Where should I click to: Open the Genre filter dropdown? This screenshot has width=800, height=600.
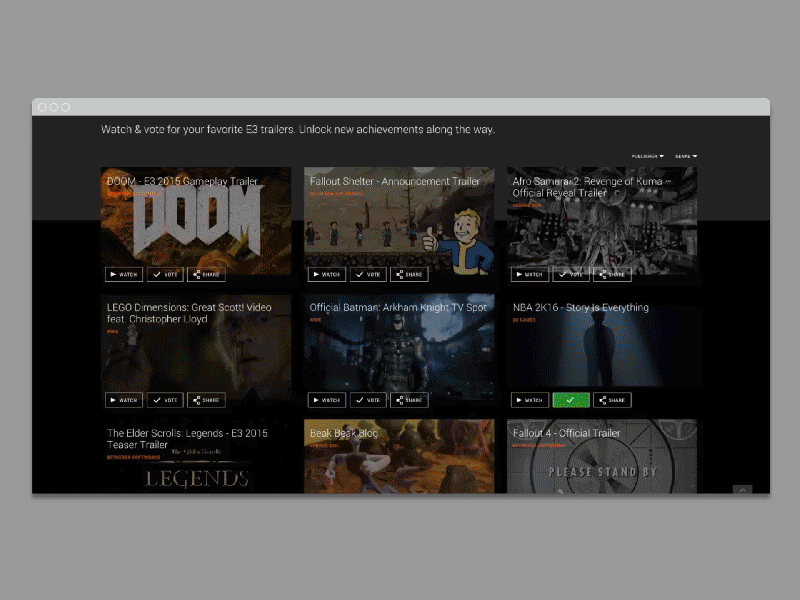(x=686, y=156)
